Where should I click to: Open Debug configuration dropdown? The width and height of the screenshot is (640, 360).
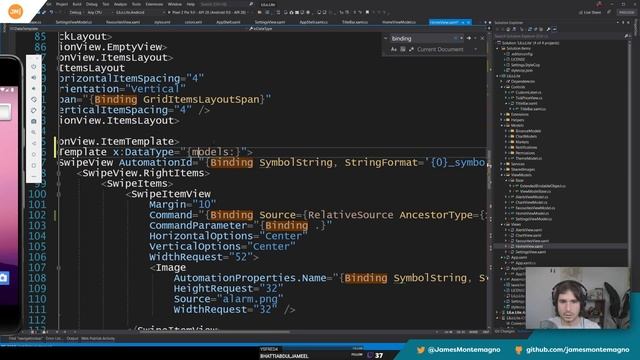77,13
